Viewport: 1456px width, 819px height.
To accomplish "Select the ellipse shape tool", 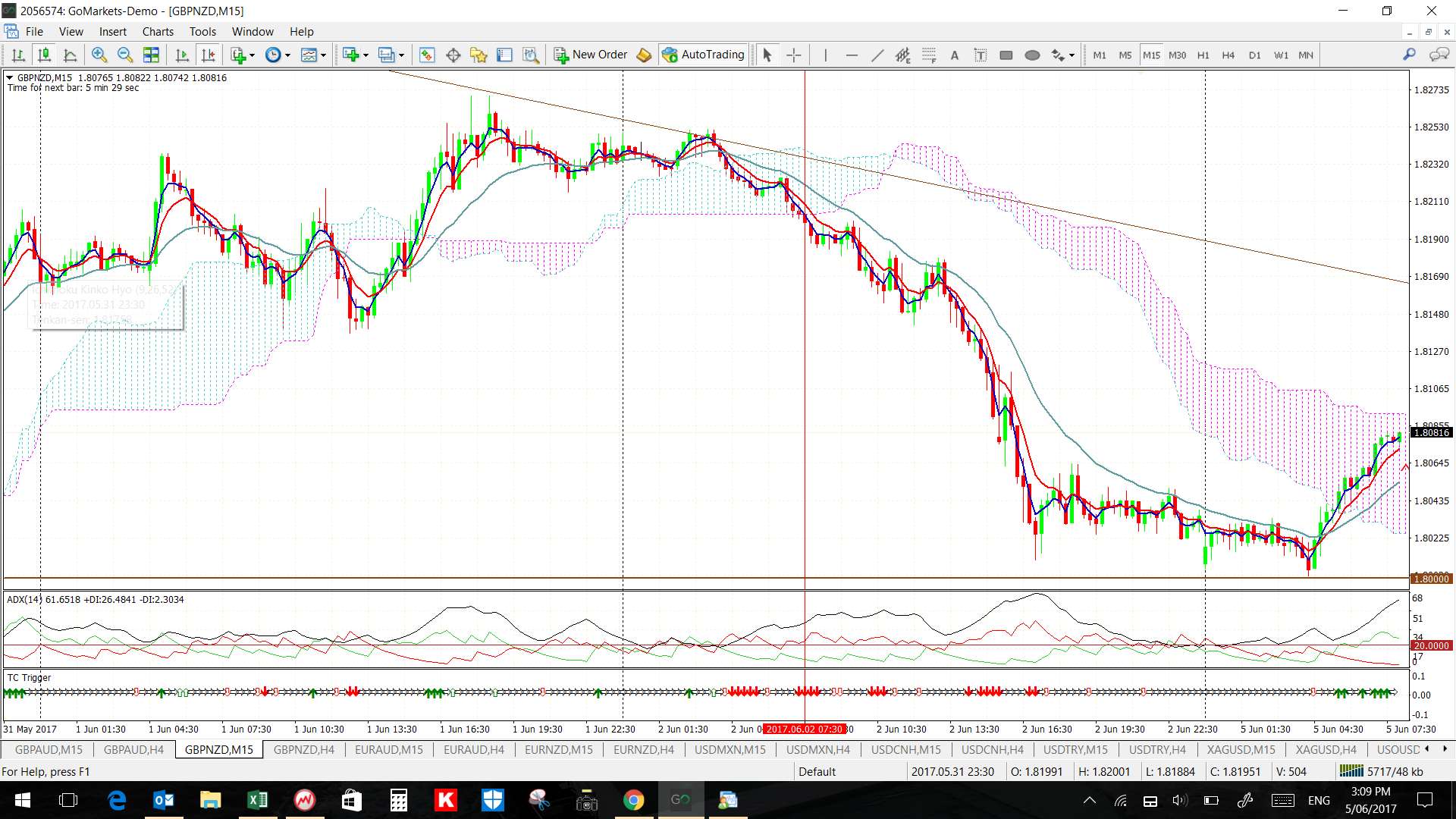I will click(x=1032, y=55).
